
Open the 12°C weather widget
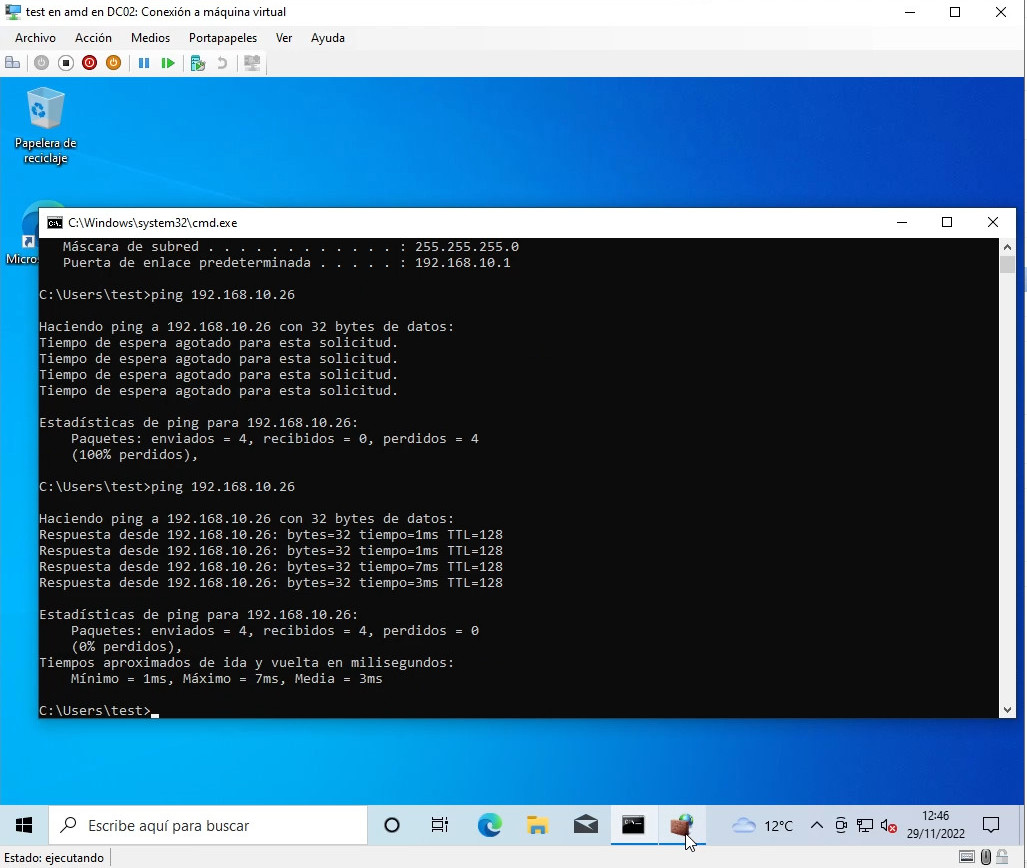(762, 825)
